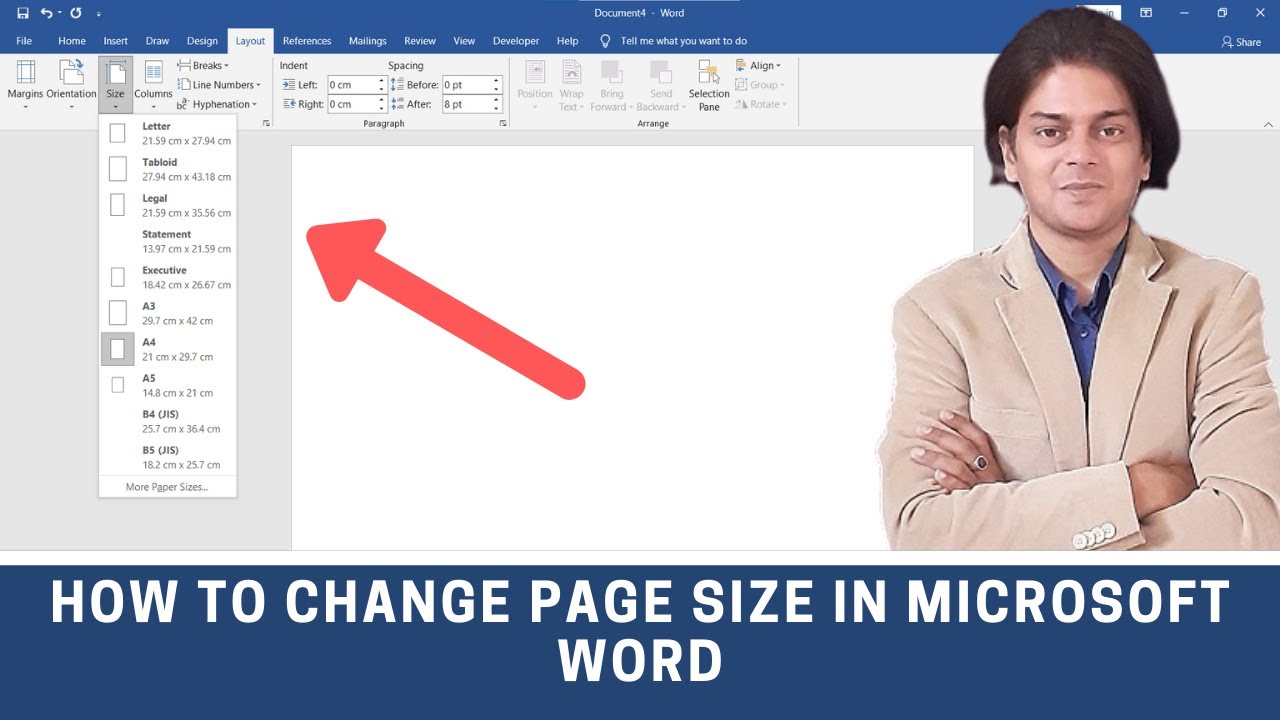Switch to the Home tab
This screenshot has width=1280, height=720.
72,41
